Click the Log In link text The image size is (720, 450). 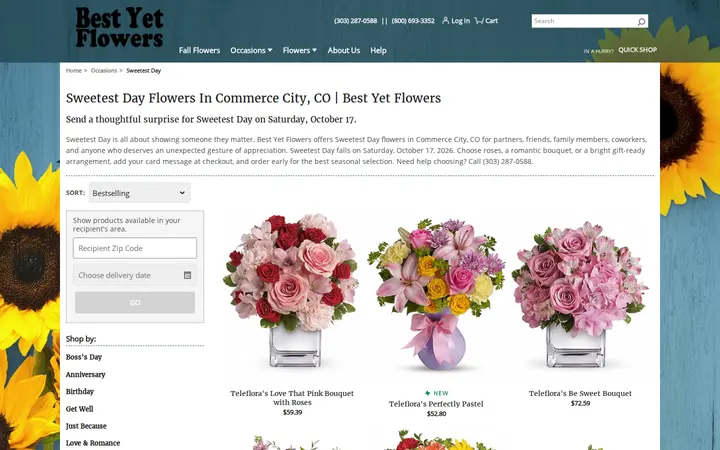461,21
